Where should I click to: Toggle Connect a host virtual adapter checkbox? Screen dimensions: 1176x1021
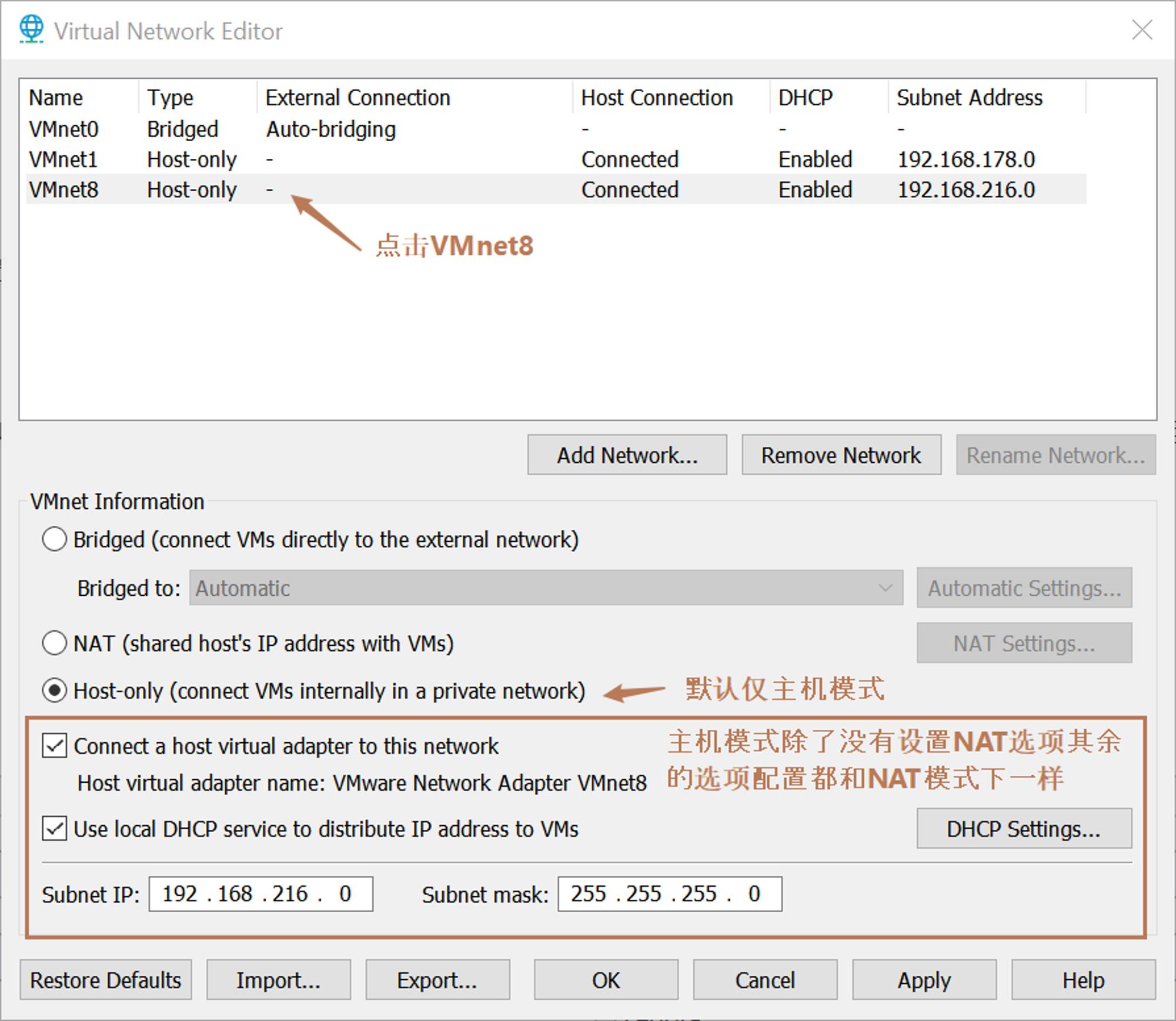54,746
